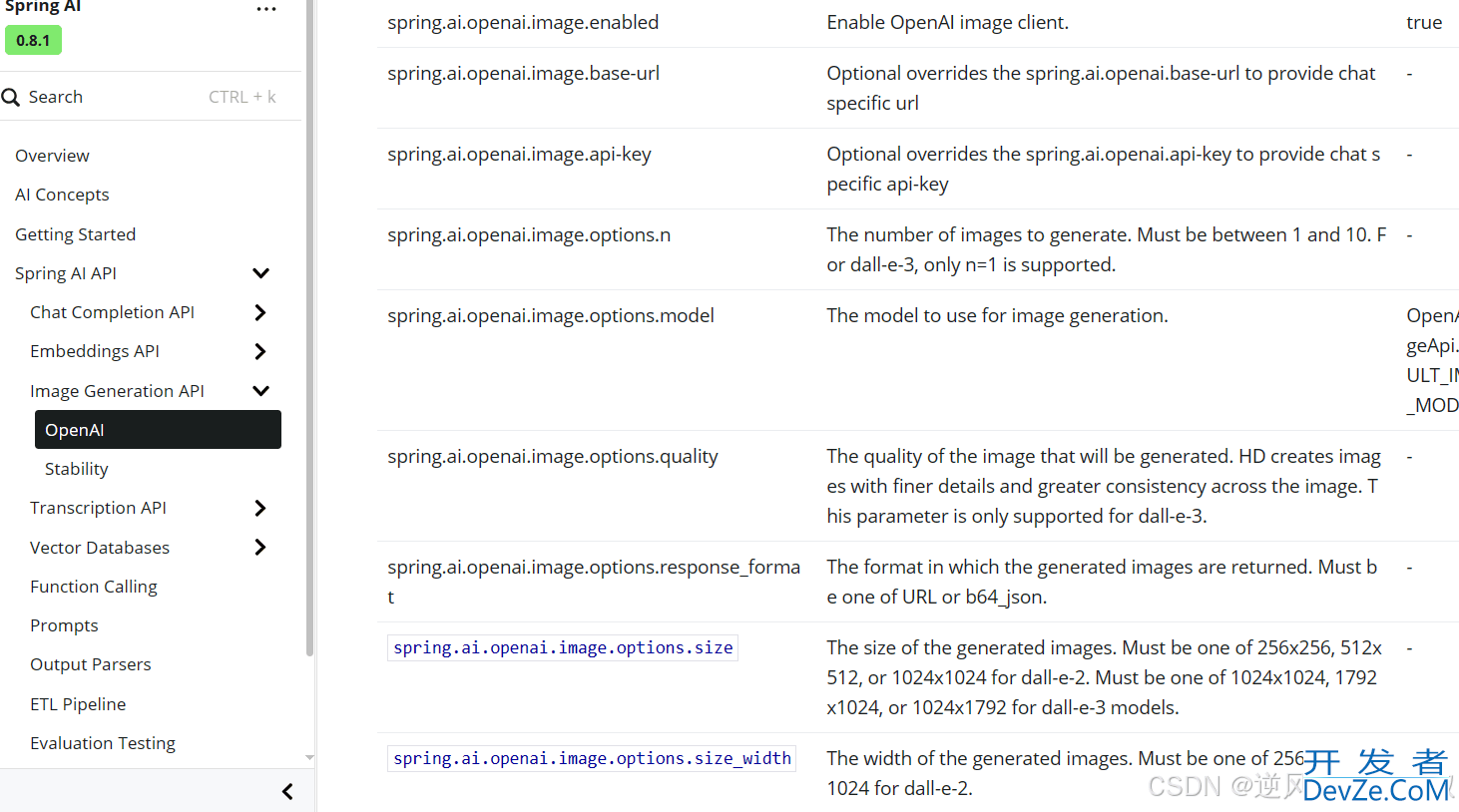Collapse the Spring AI API section chevron

pos(261,273)
